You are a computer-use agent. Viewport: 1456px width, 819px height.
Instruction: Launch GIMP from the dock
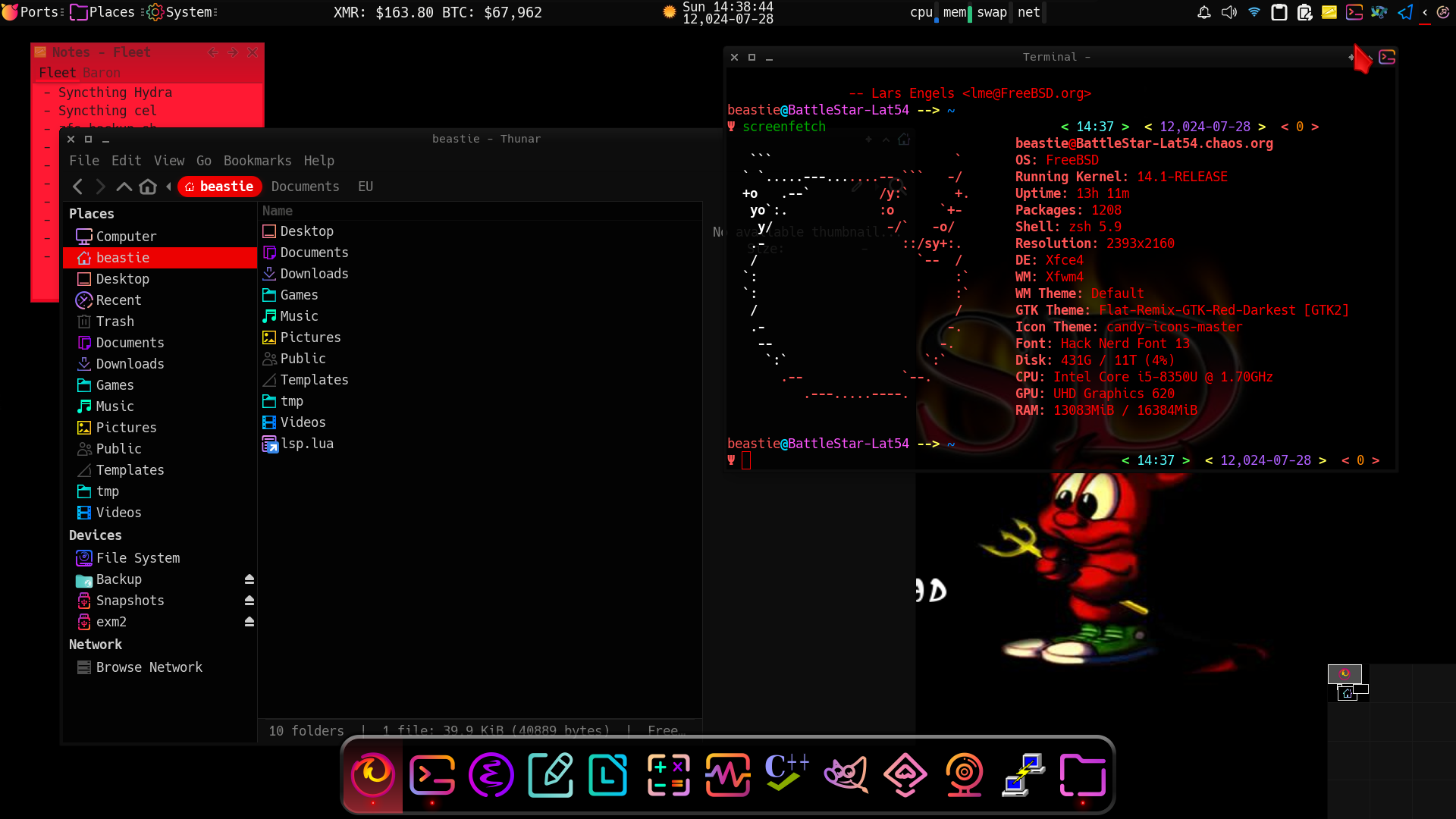(846, 774)
